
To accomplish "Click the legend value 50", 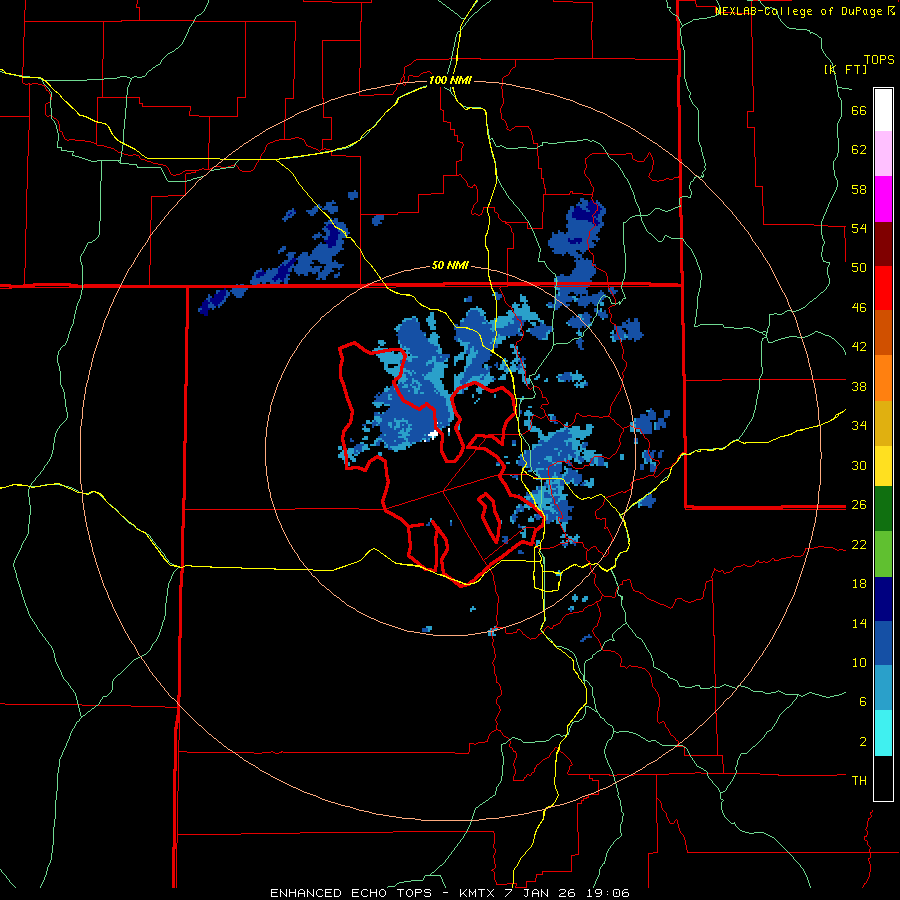I will 859,268.
